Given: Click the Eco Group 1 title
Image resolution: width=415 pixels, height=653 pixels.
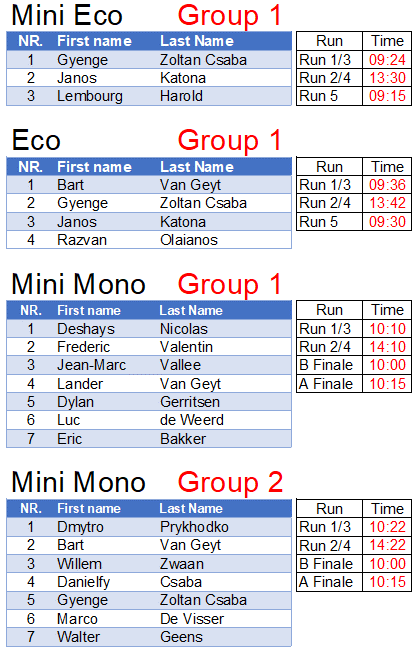Looking at the screenshot, I should (147, 140).
